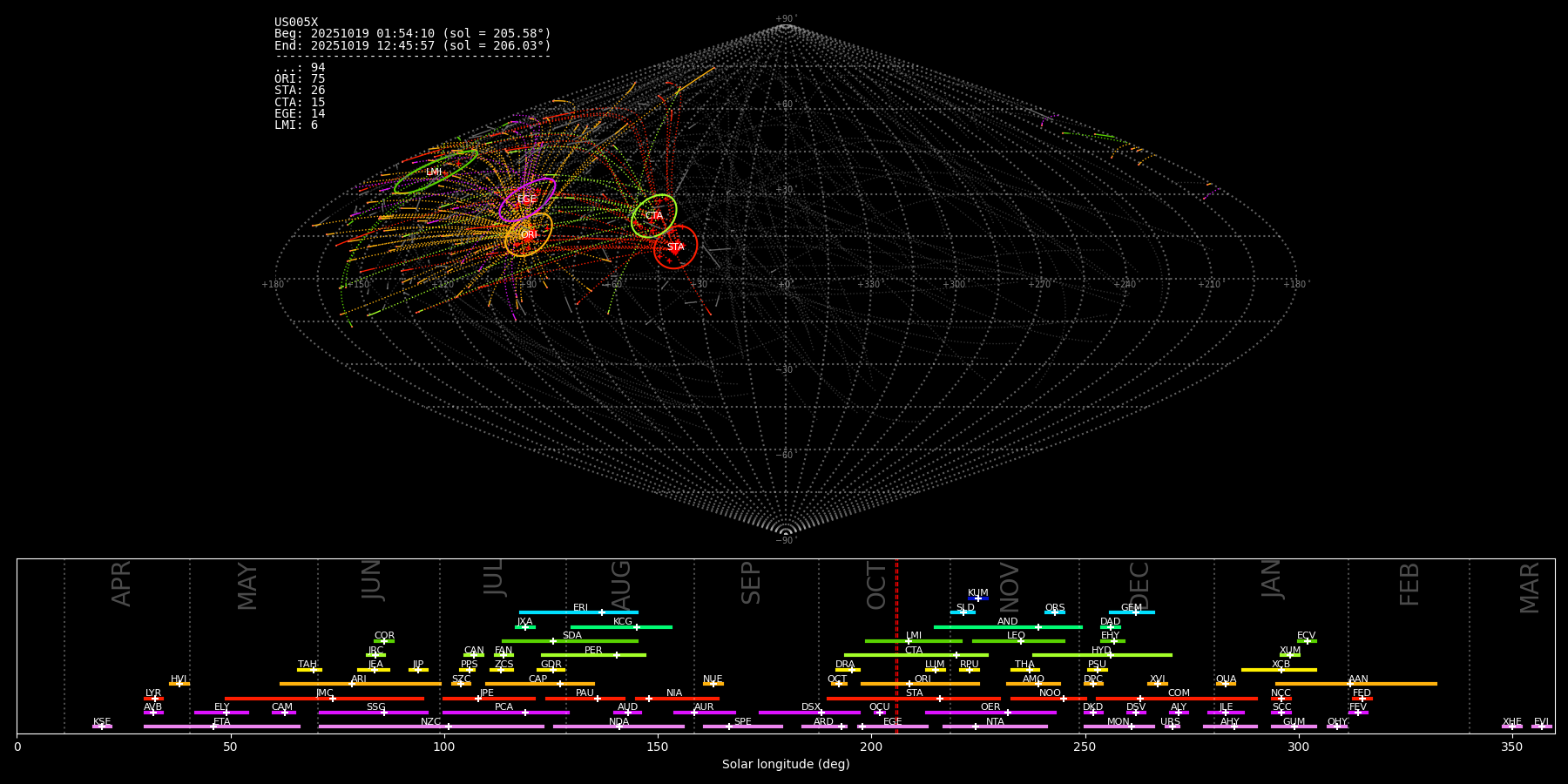Click the KCG shower bar in timeline
Image resolution: width=1568 pixels, height=784 pixels.
point(621,626)
